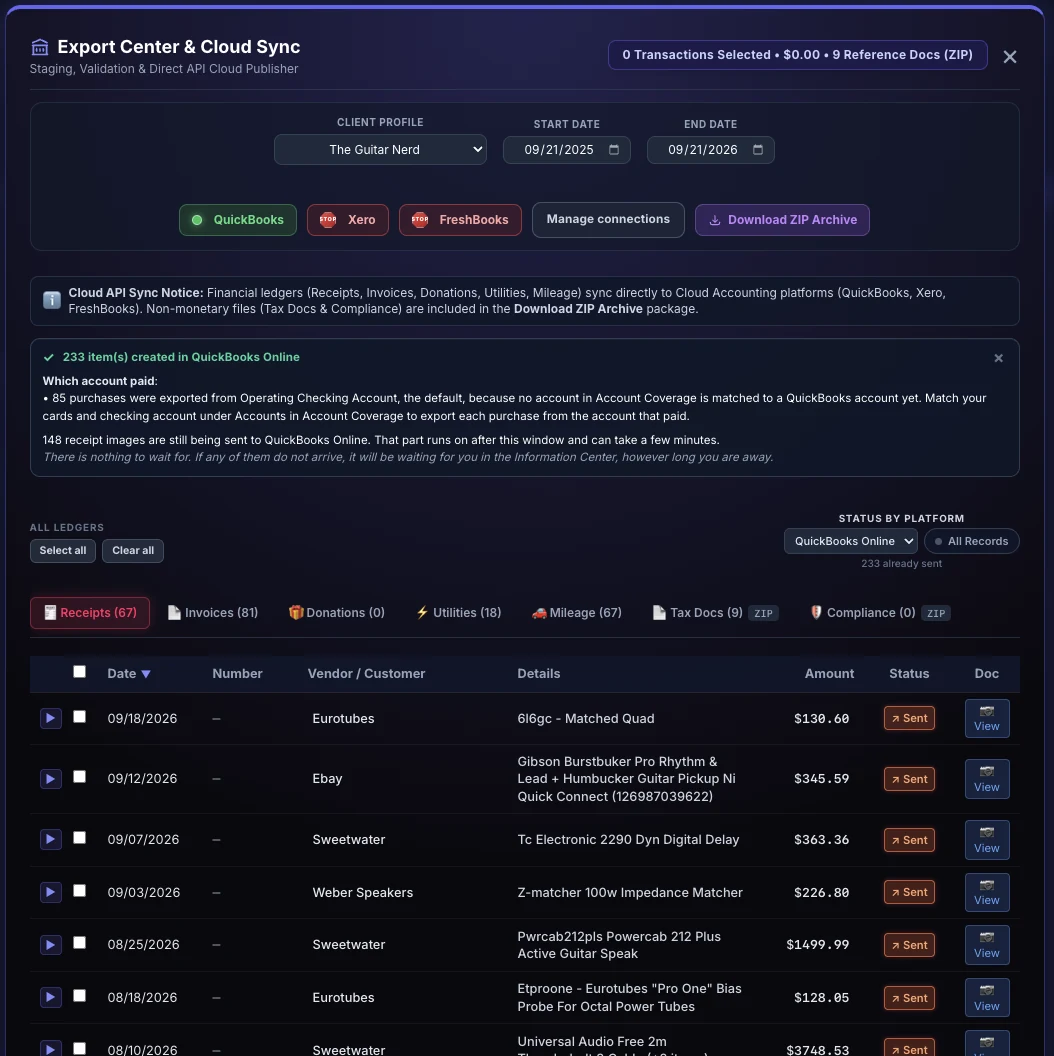Select the FreshBooks connection button
Viewport: 1054px width, 1056px height.
tap(460, 220)
